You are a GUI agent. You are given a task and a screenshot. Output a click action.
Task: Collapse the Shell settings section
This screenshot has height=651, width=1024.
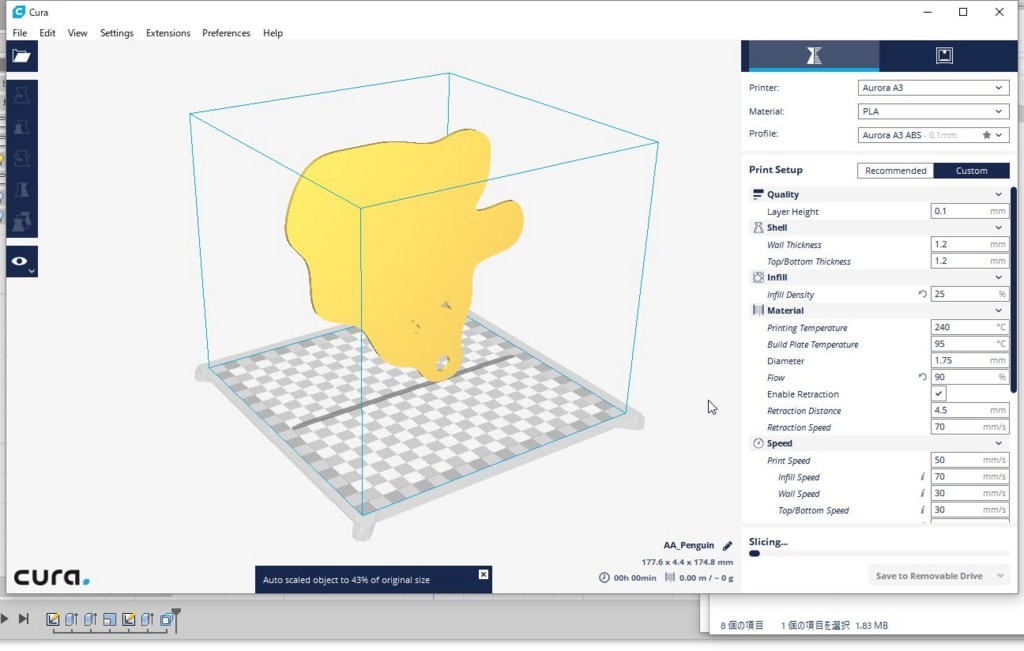999,228
